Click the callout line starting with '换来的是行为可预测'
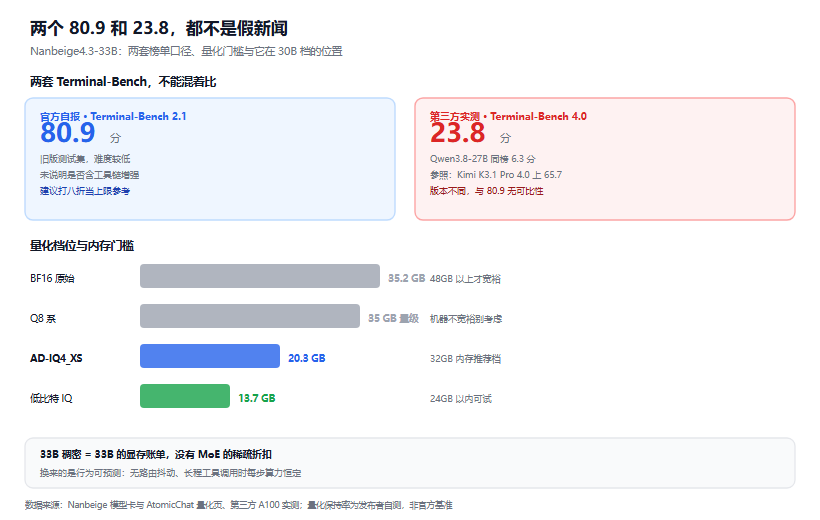 pyautogui.click(x=170, y=473)
